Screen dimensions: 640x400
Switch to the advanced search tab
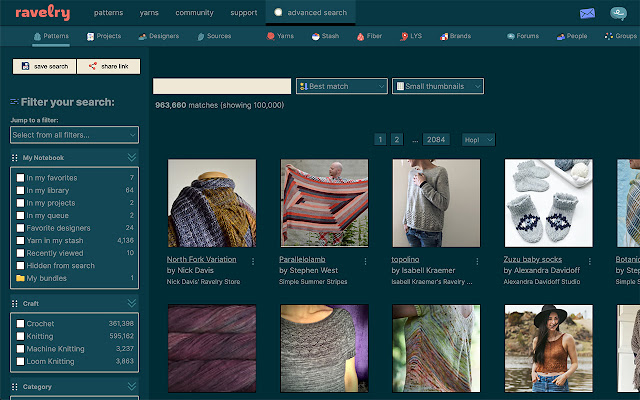click(x=311, y=13)
